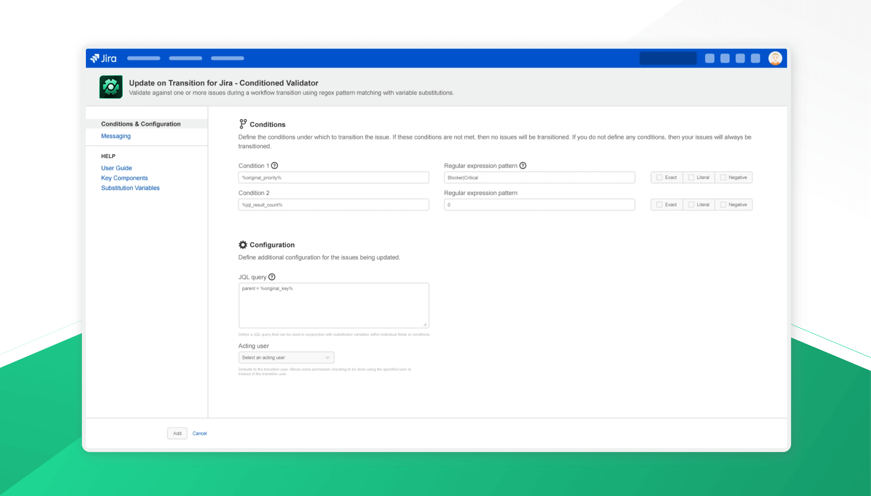
Task: Enable Literal checkbox for Condition 1
Action: click(x=691, y=178)
